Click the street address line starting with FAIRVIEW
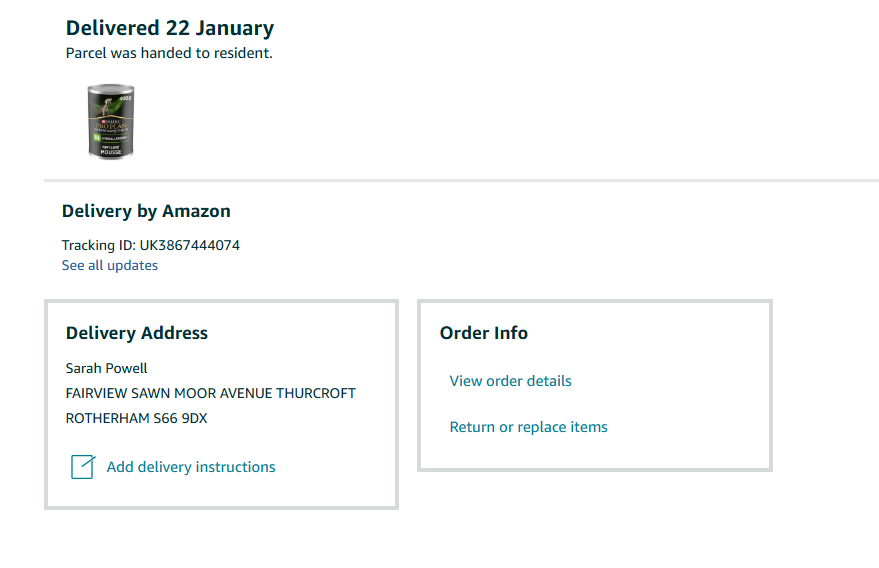Screen dimensions: 879x568 [210, 393]
